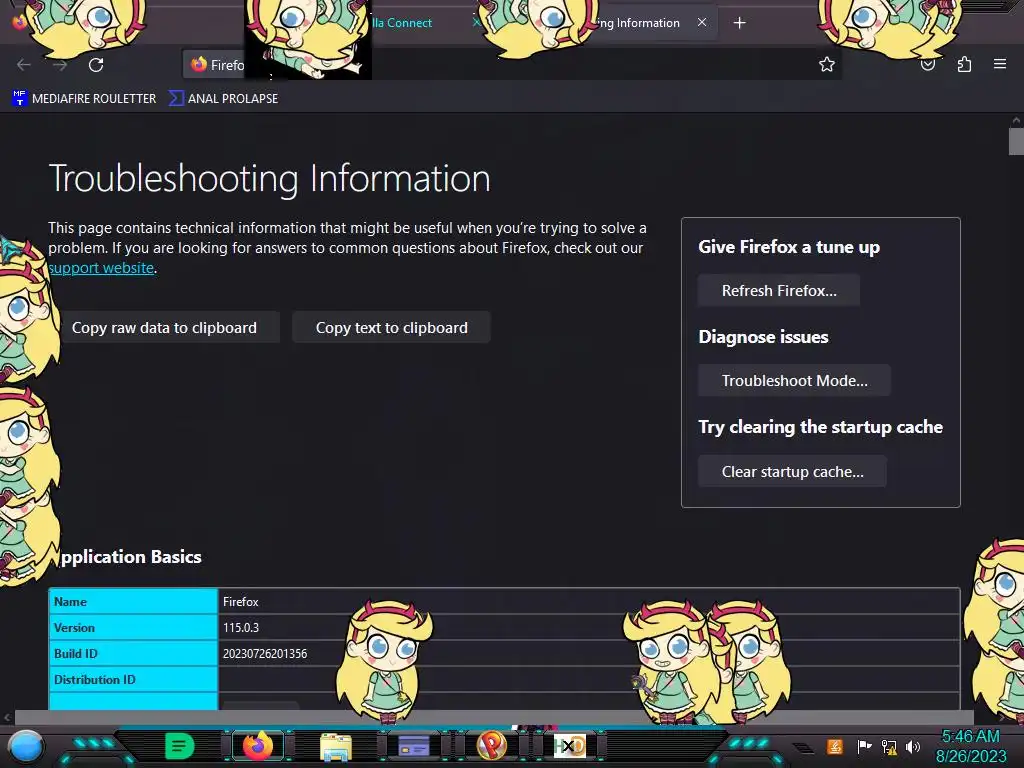The image size is (1024, 768).
Task: Click the Name row header
Action: [x=133, y=601]
